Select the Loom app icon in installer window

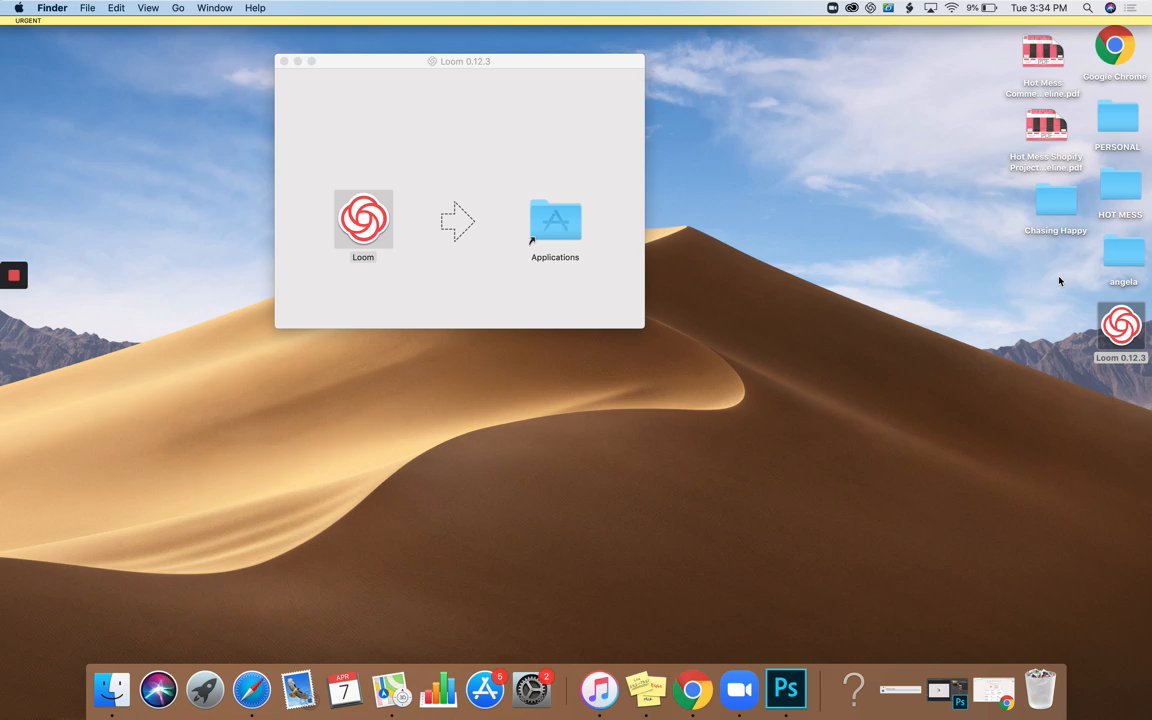point(364,219)
